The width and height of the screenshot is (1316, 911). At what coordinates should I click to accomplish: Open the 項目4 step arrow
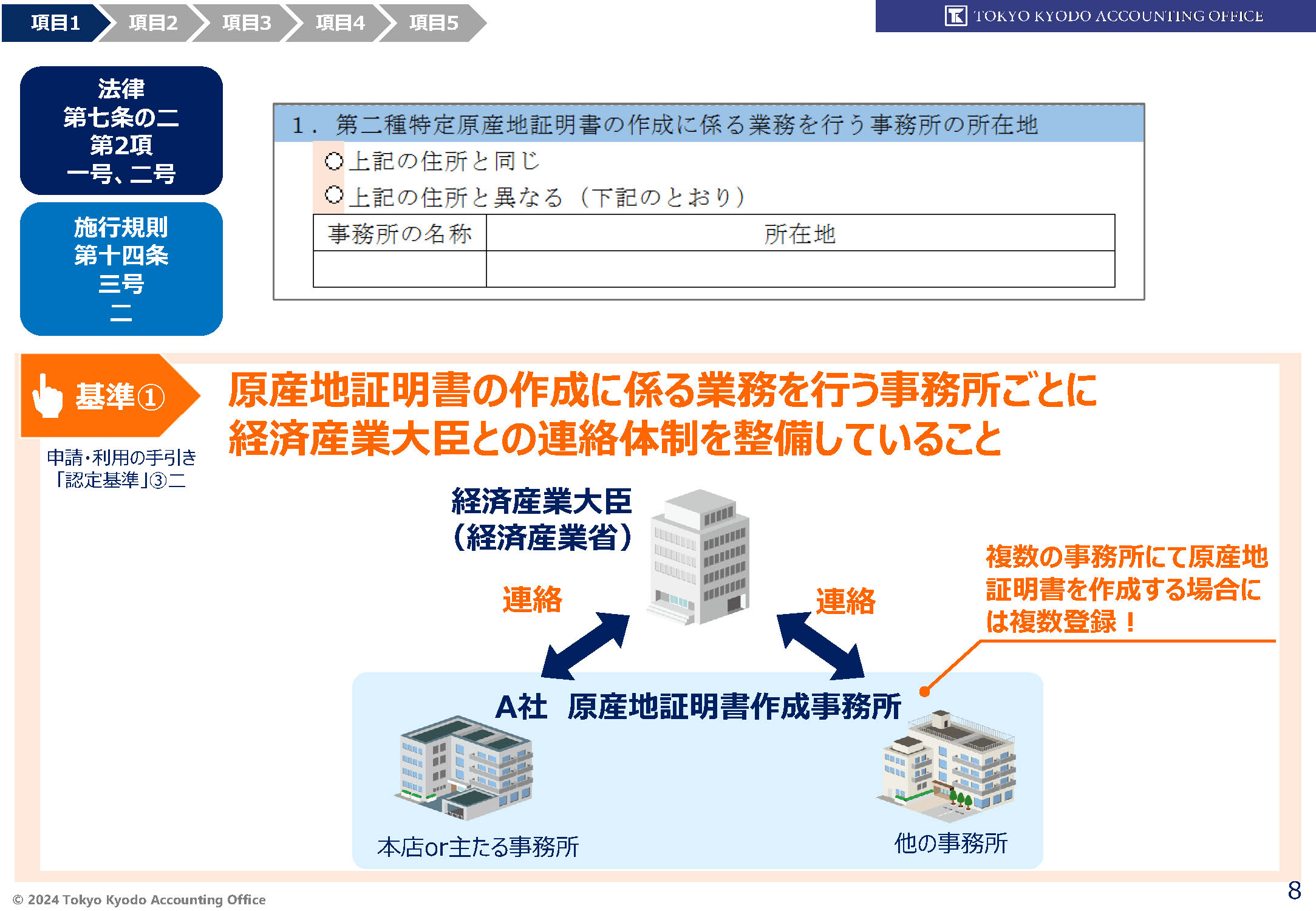coord(340,23)
